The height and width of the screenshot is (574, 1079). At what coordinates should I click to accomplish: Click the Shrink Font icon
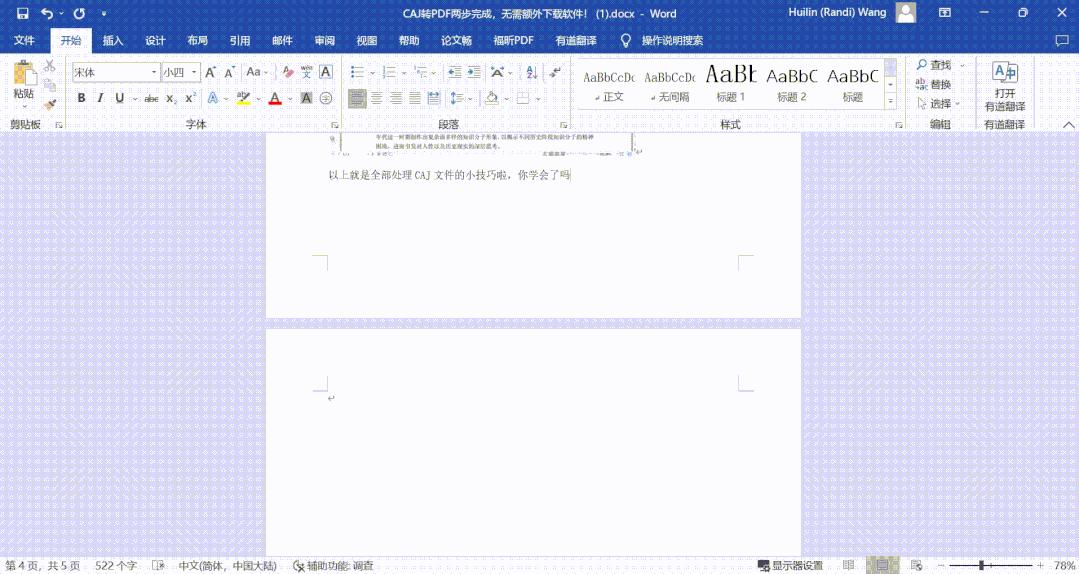230,72
